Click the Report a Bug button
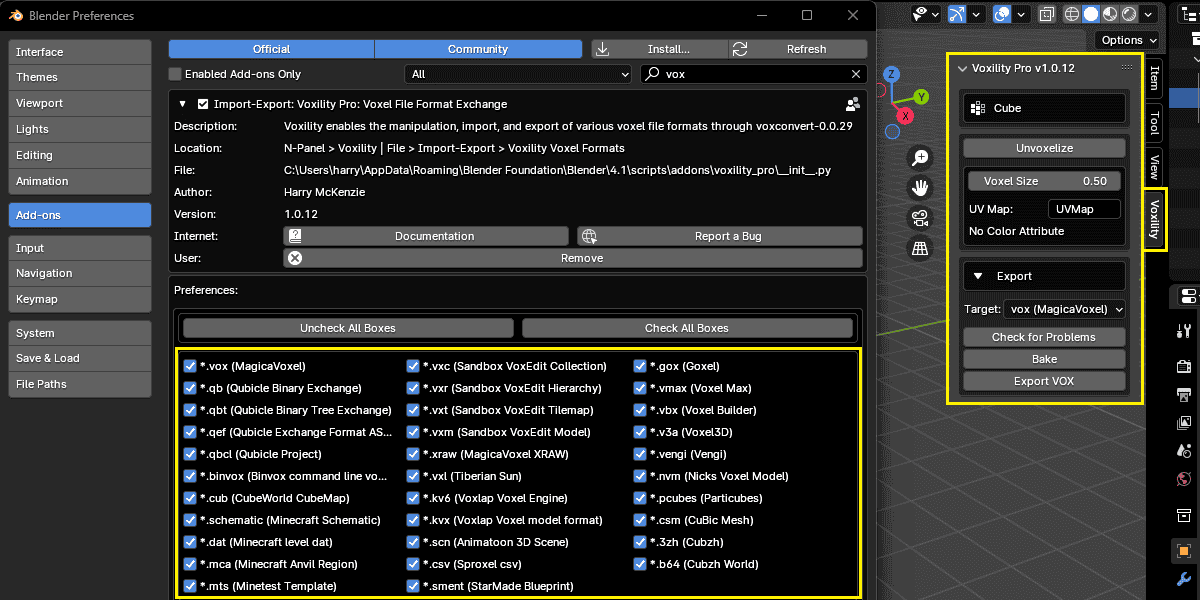 pyautogui.click(x=719, y=236)
